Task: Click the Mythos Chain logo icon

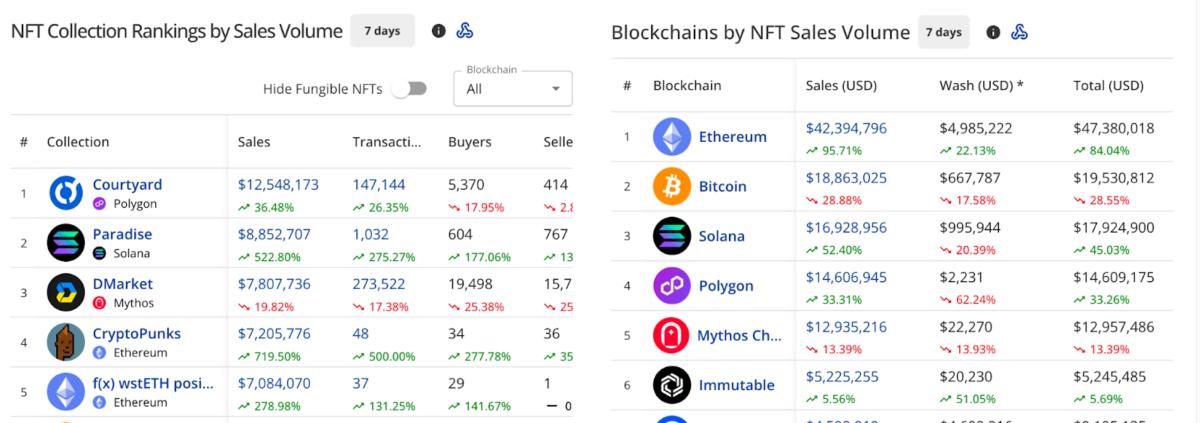Action: pyautogui.click(x=672, y=335)
